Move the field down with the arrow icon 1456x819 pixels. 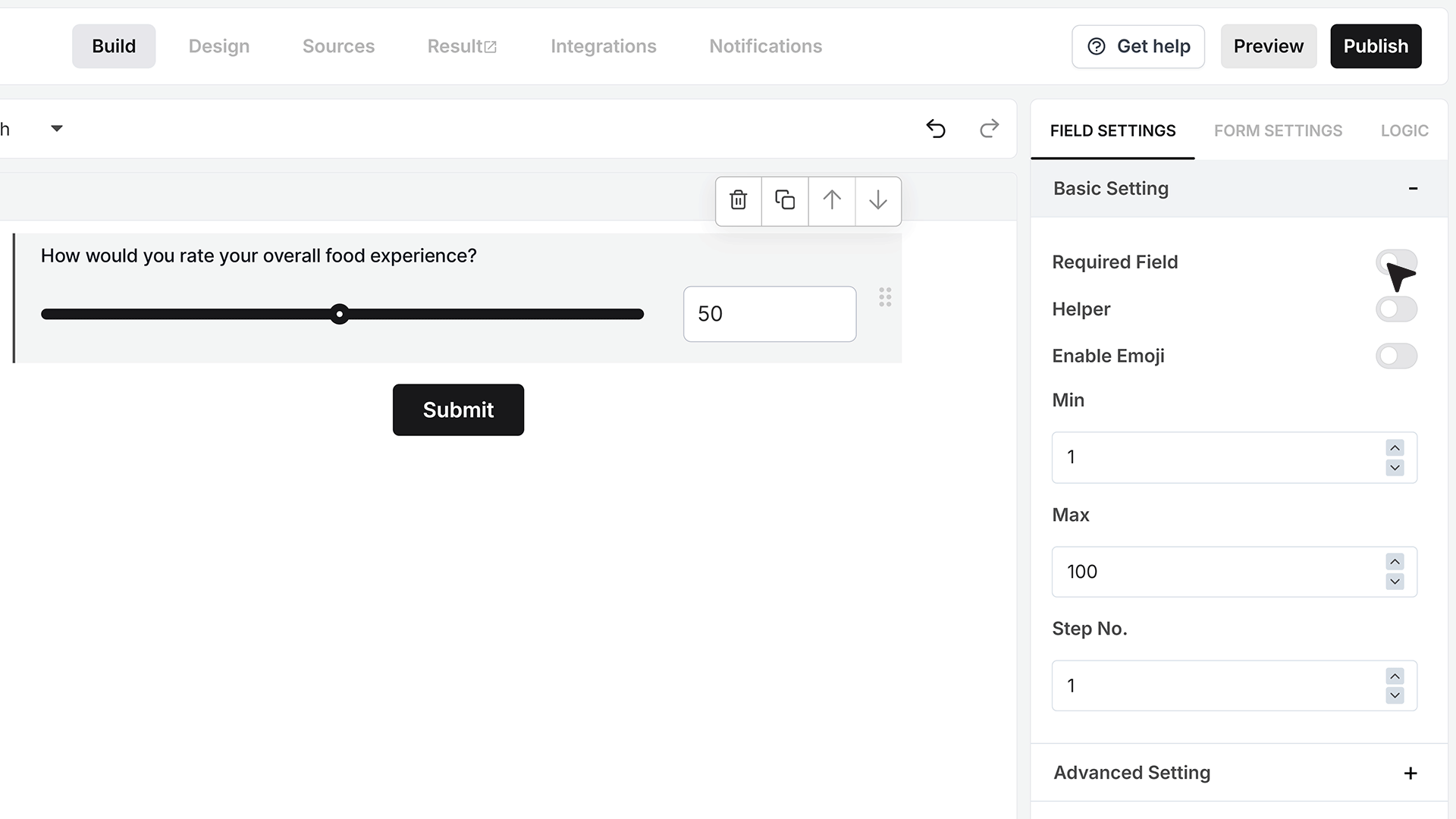coord(878,200)
